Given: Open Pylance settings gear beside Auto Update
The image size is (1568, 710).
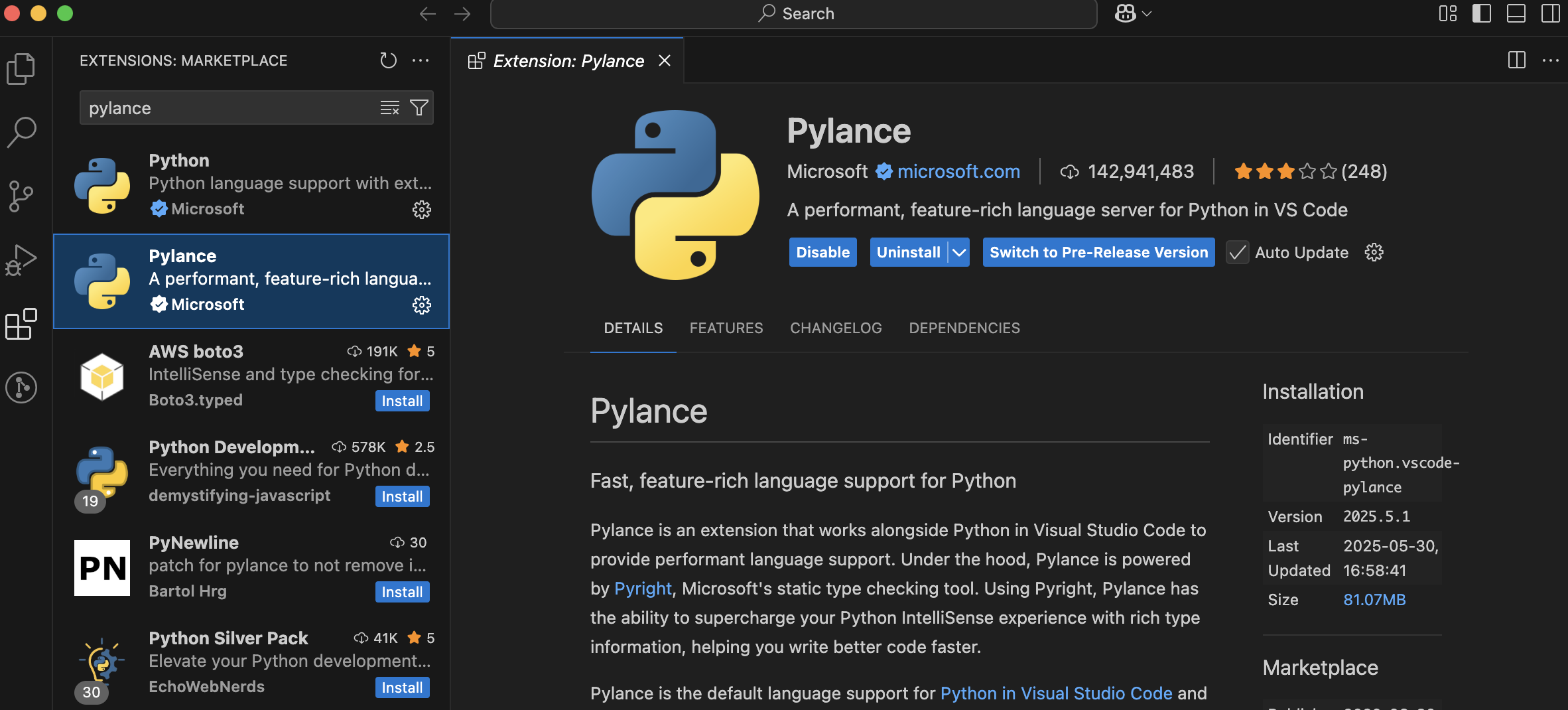Looking at the screenshot, I should [x=1374, y=252].
